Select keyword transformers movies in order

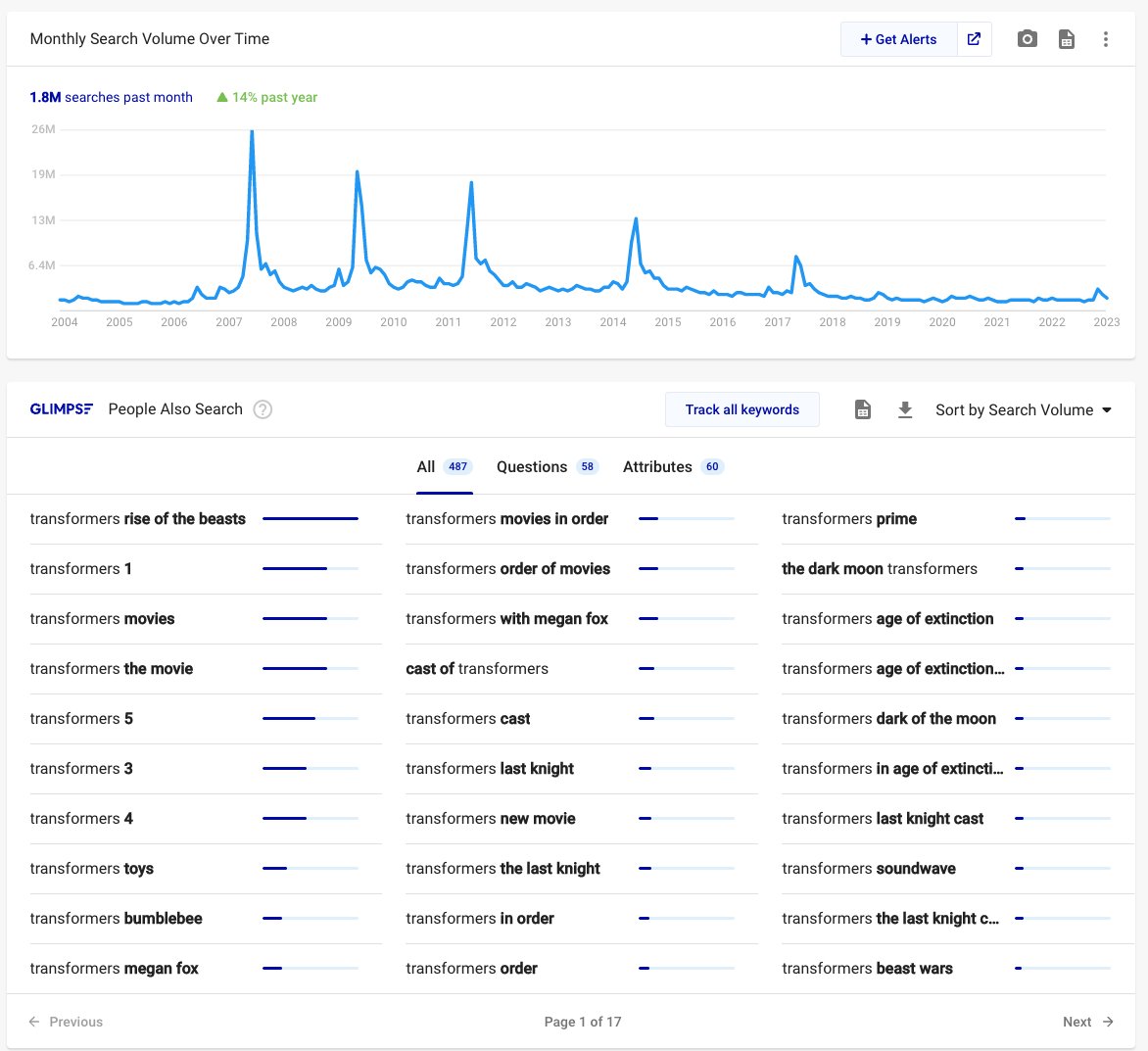click(506, 519)
